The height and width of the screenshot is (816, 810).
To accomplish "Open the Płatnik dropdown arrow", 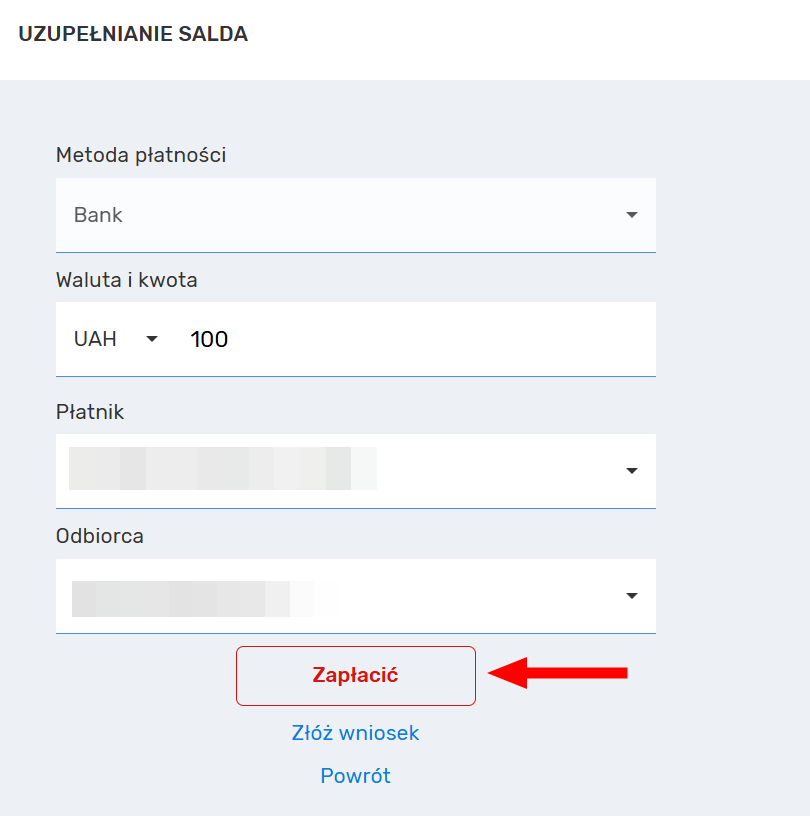I will click(x=631, y=471).
